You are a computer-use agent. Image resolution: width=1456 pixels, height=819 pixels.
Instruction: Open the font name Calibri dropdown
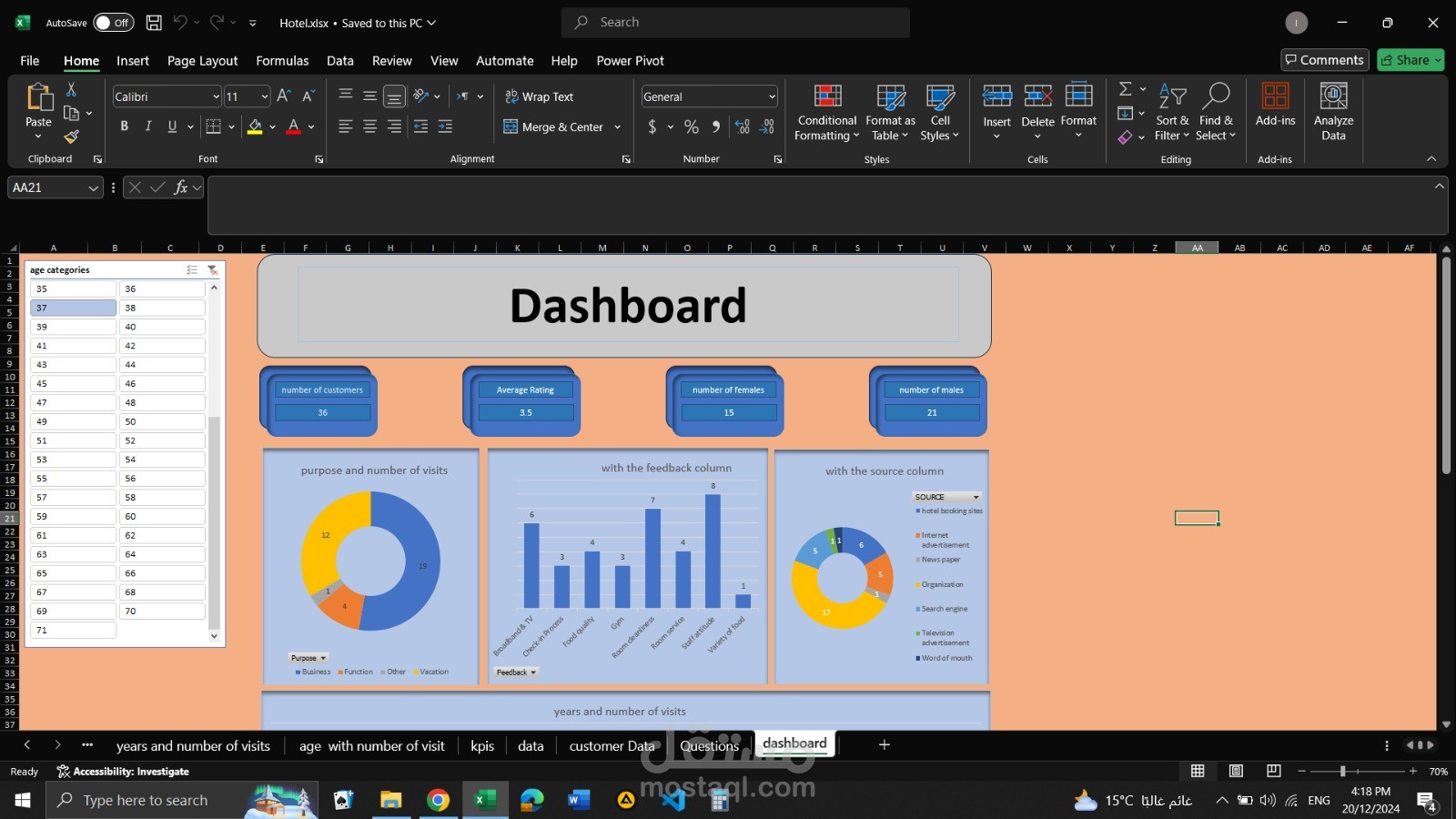coord(216,96)
